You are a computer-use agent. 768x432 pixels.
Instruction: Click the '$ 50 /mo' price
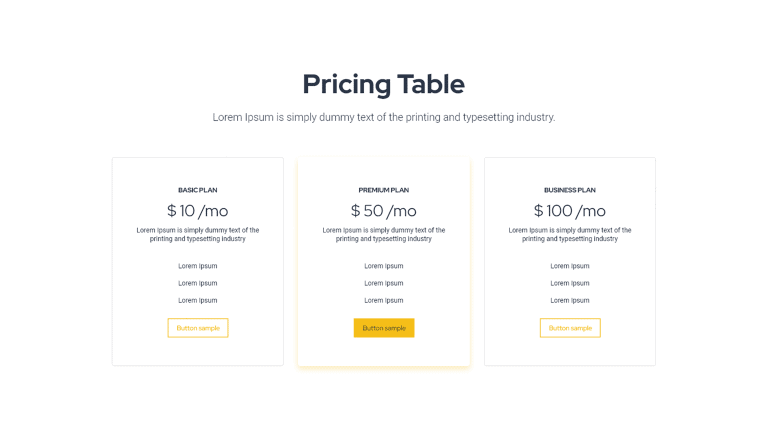[384, 211]
